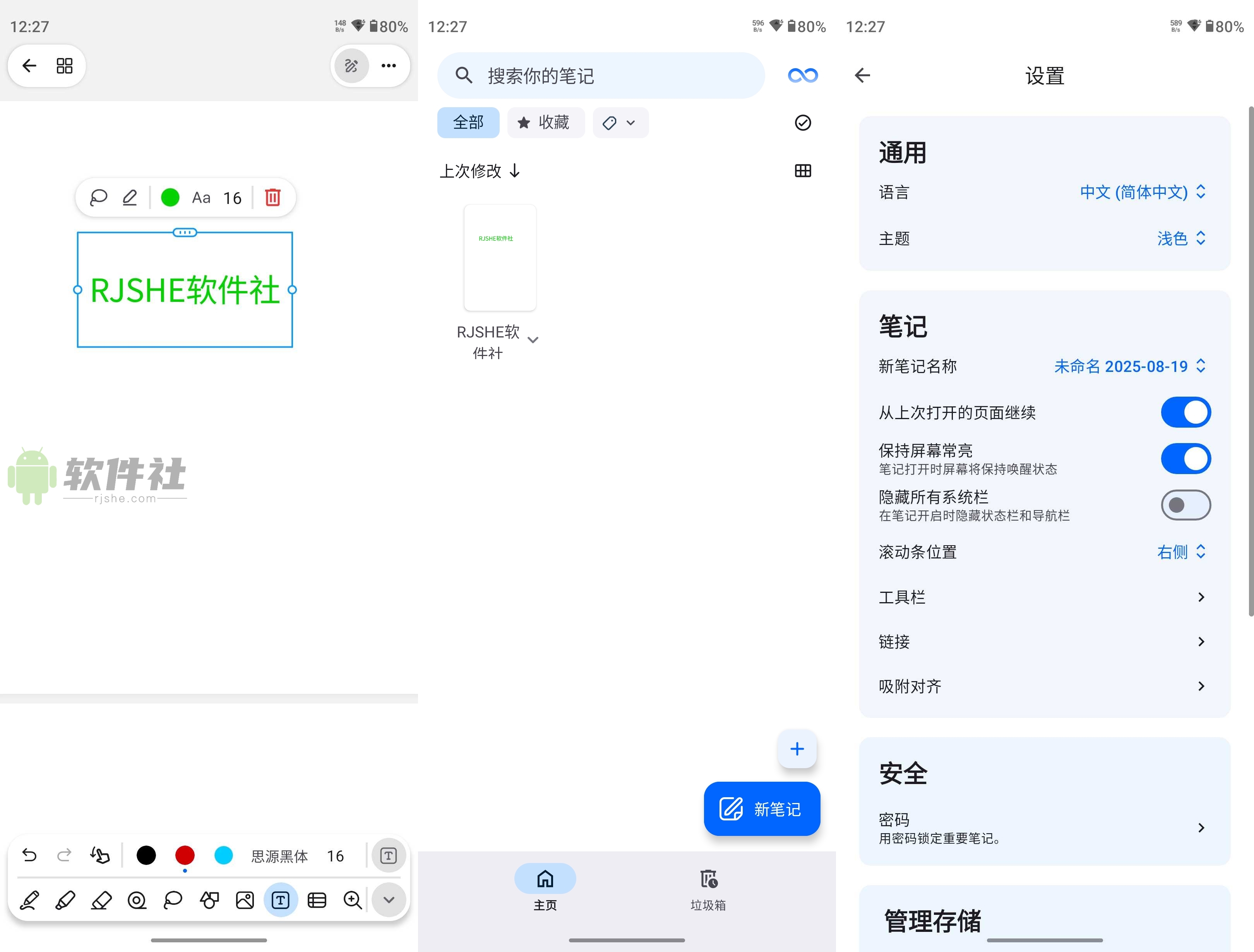Open the table insertion tool

pyautogui.click(x=317, y=900)
